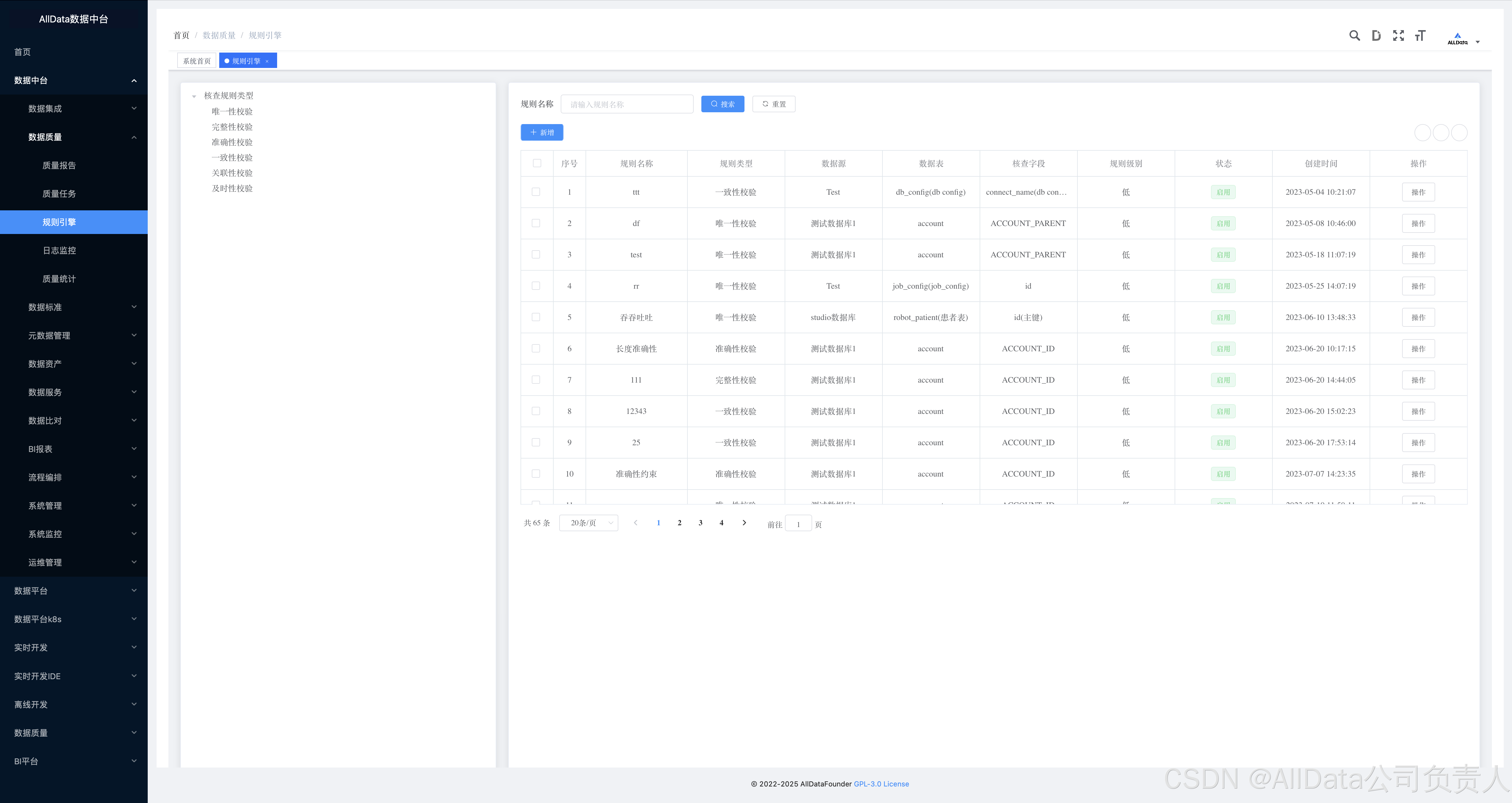Go to next page arrow in pagination
Image resolution: width=1512 pixels, height=803 pixels.
click(x=744, y=522)
